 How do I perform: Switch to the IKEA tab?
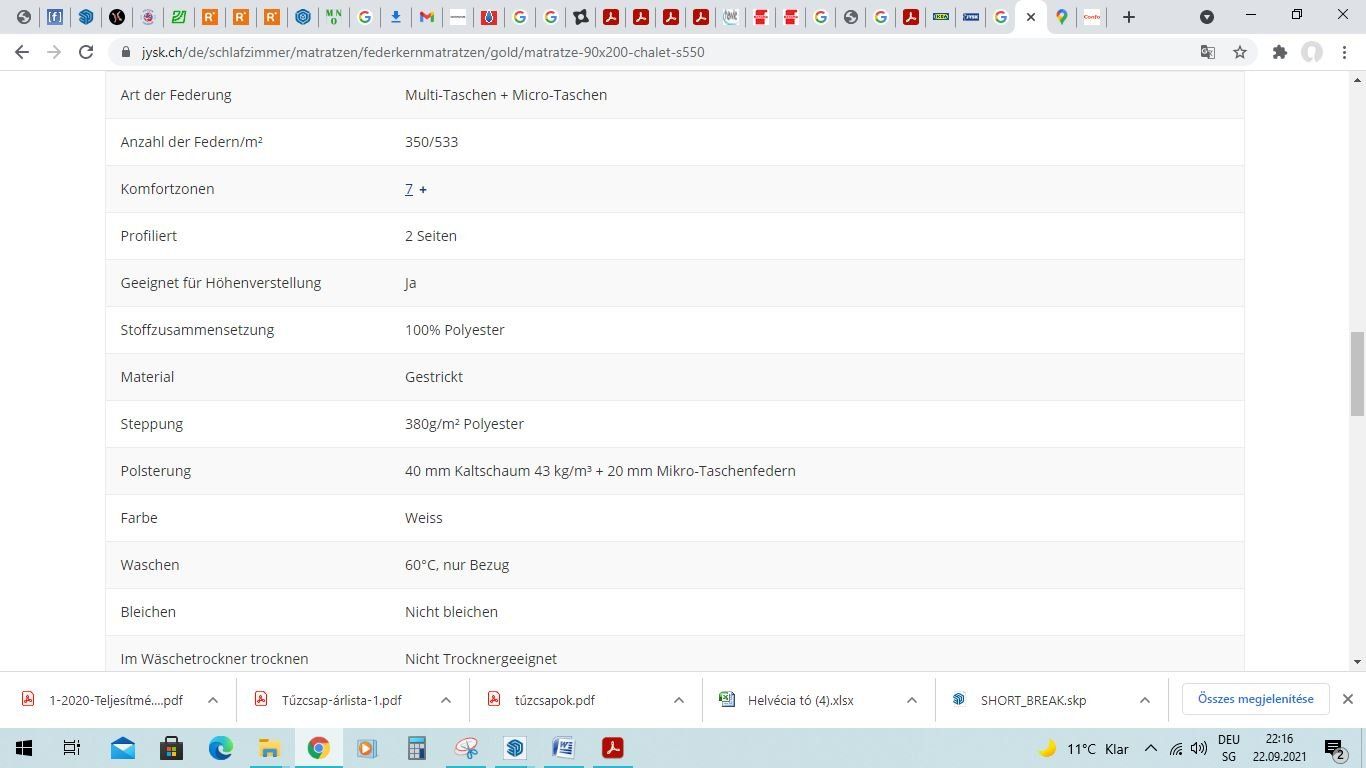tap(940, 17)
